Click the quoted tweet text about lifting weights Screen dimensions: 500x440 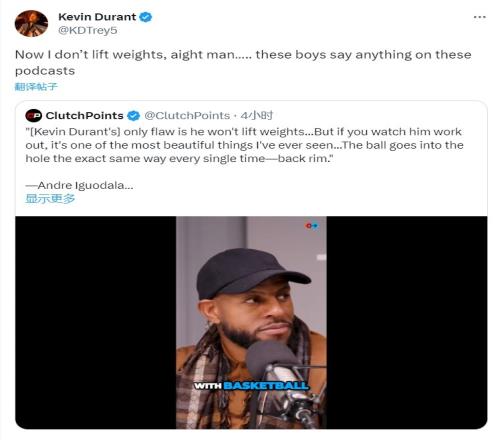(x=245, y=145)
